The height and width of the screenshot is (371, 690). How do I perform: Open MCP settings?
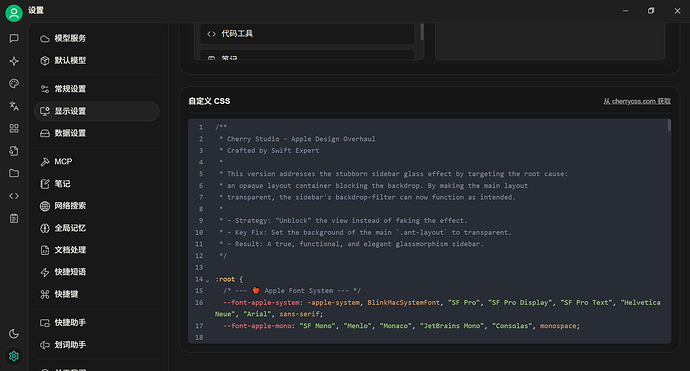tap(97, 162)
